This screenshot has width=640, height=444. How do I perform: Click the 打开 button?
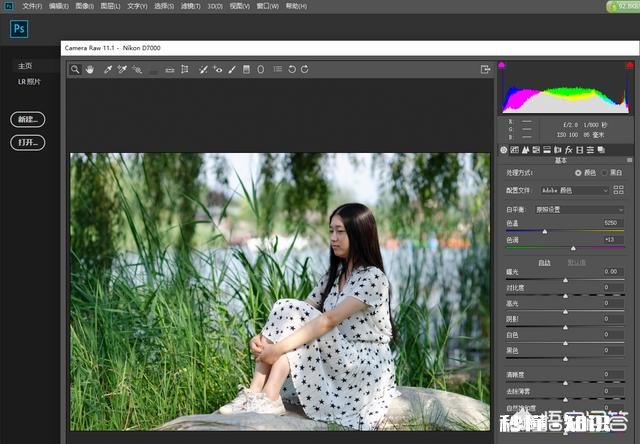point(27,143)
